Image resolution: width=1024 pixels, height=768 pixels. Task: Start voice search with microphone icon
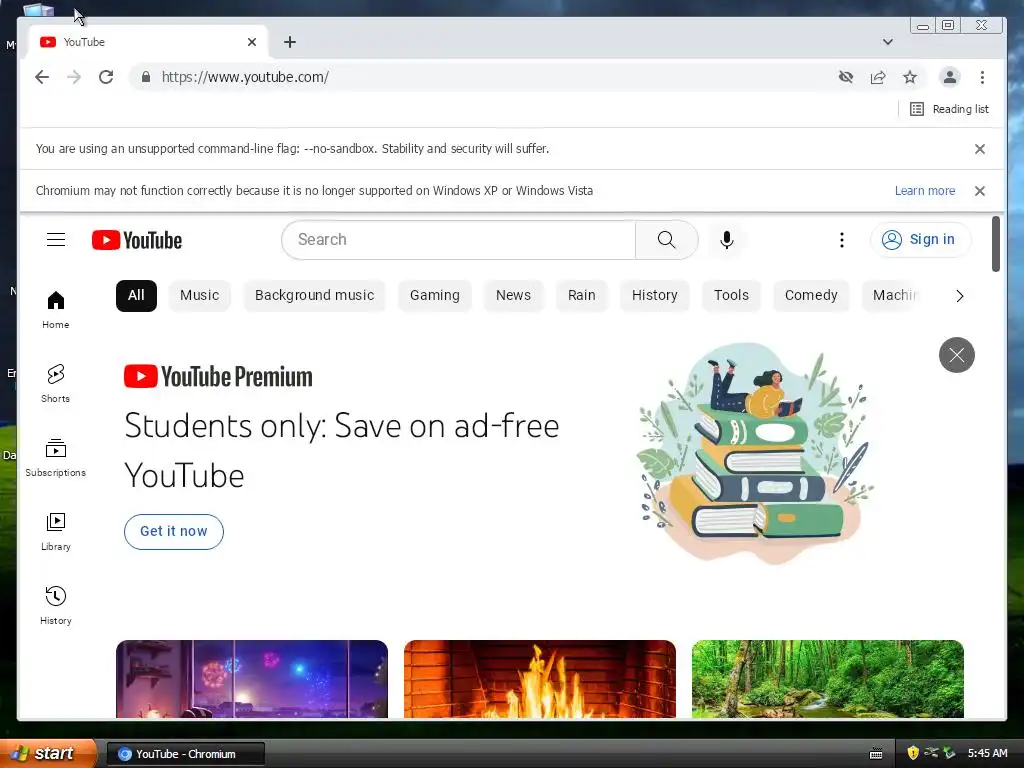(x=727, y=240)
